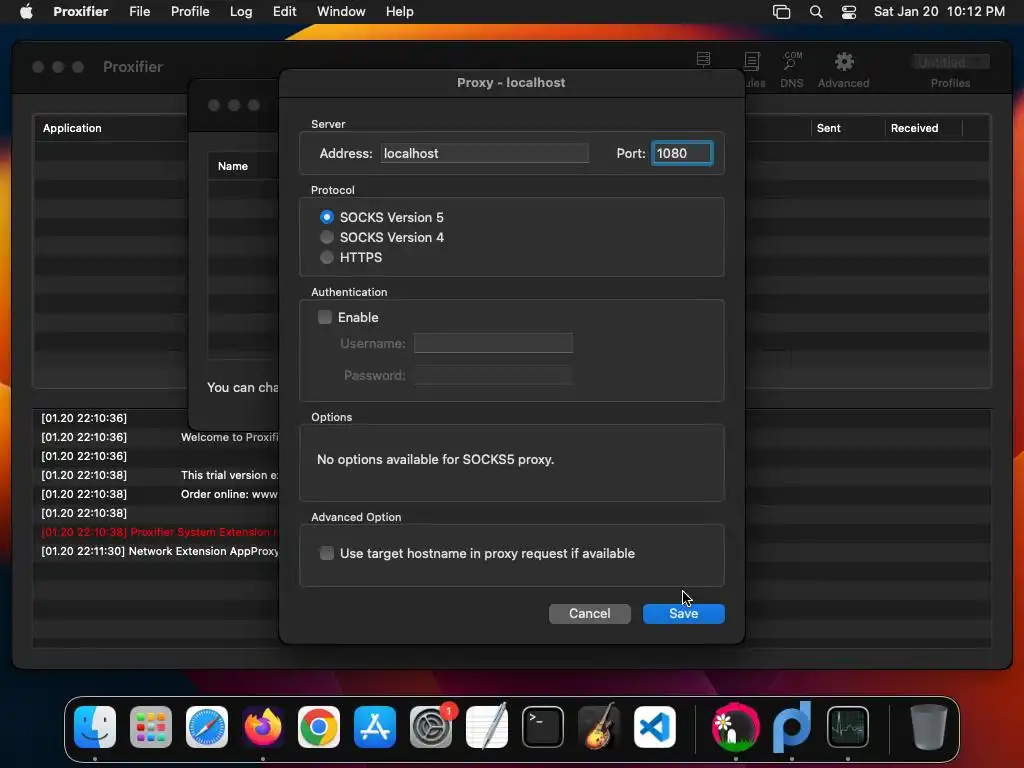Select SOCKS Version 4 protocol

[x=327, y=237]
